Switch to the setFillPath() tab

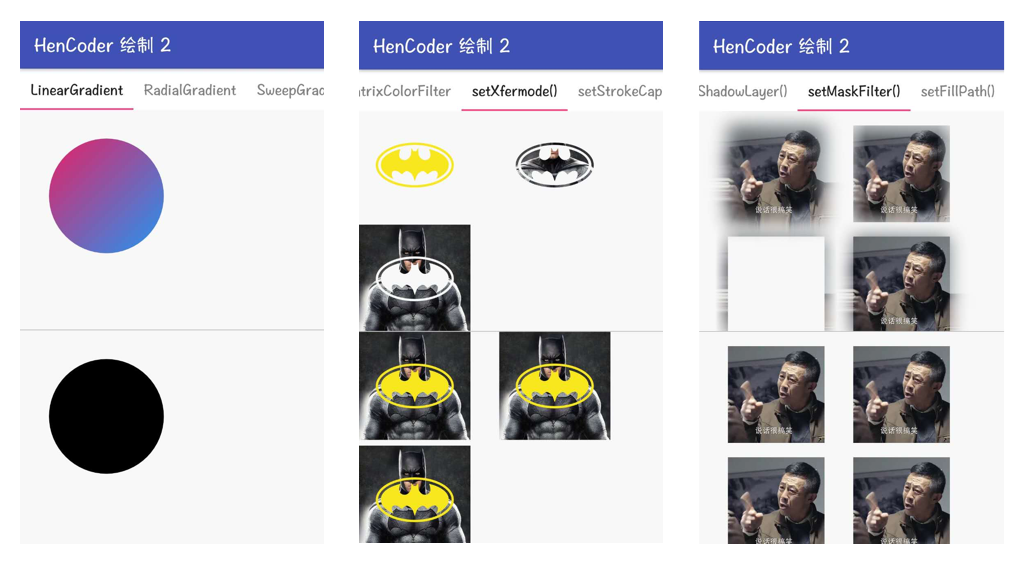coord(957,92)
